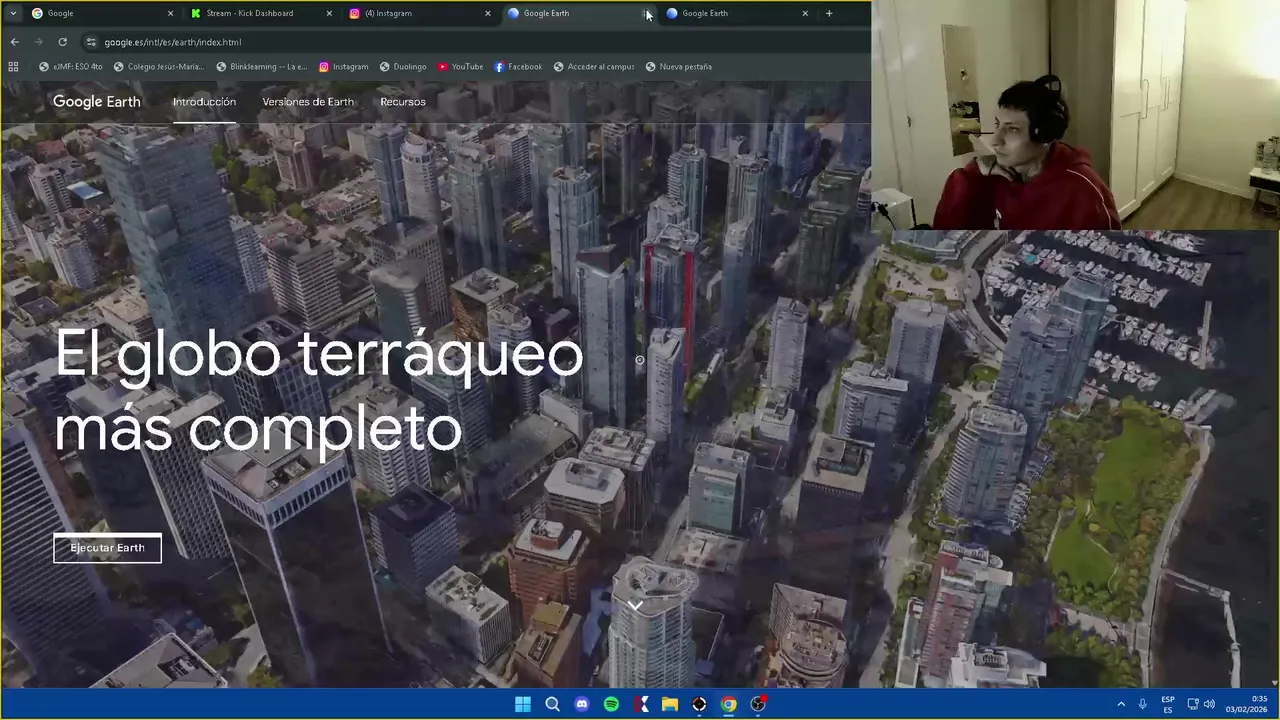1280x720 pixels.
Task: Select the Introducción menu item
Action: click(x=204, y=102)
